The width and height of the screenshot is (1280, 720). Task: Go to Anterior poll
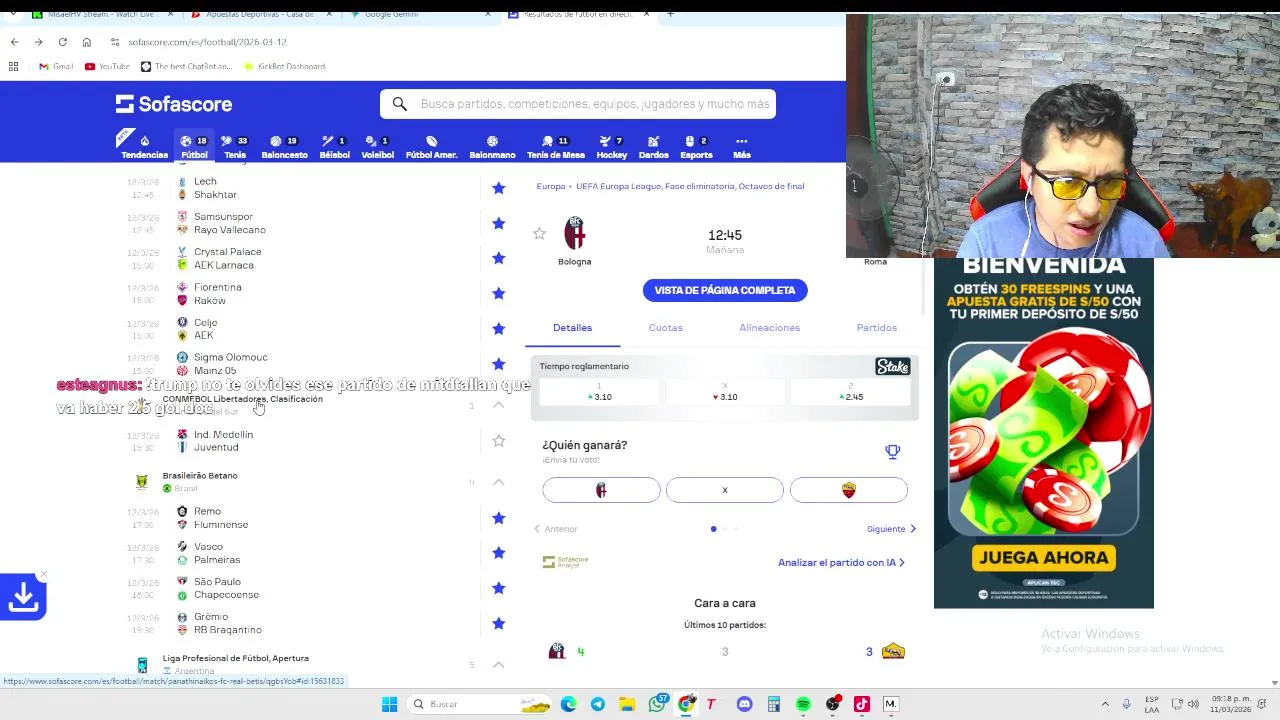(x=556, y=529)
